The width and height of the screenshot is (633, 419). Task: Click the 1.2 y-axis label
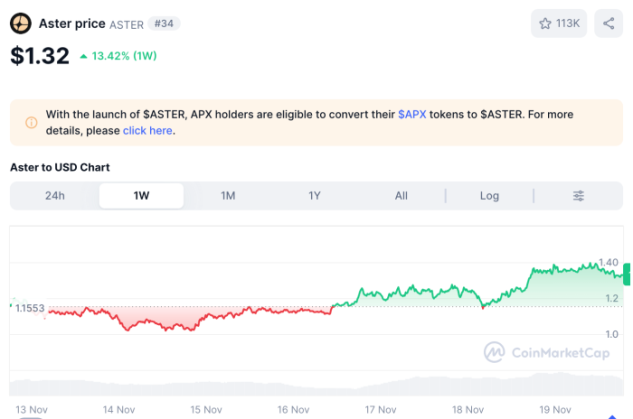(x=612, y=298)
